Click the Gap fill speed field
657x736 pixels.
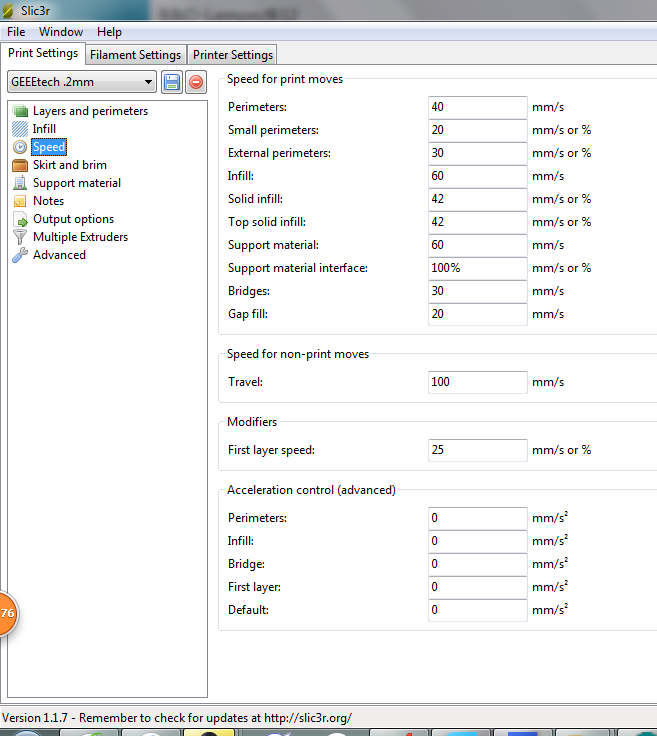478,314
